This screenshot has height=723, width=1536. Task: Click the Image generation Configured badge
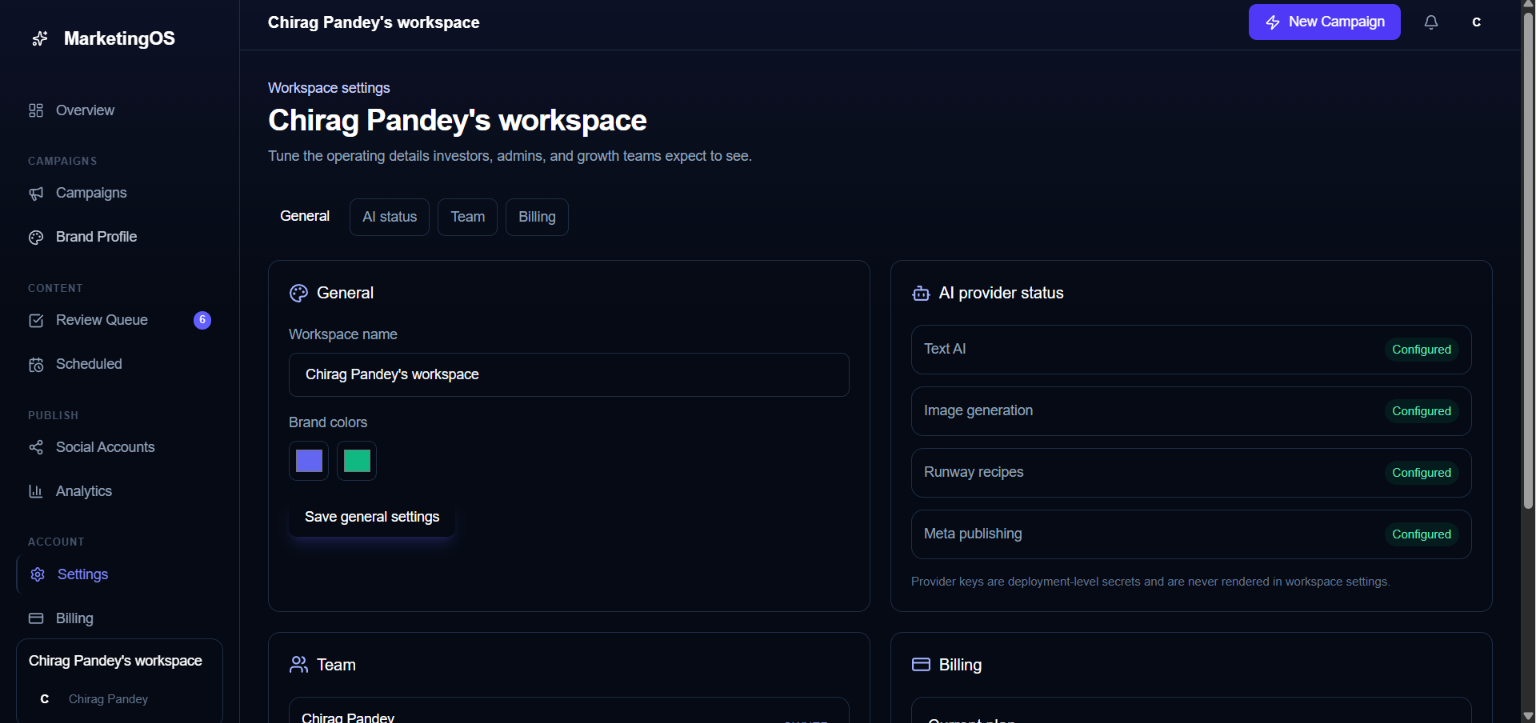pos(1421,411)
